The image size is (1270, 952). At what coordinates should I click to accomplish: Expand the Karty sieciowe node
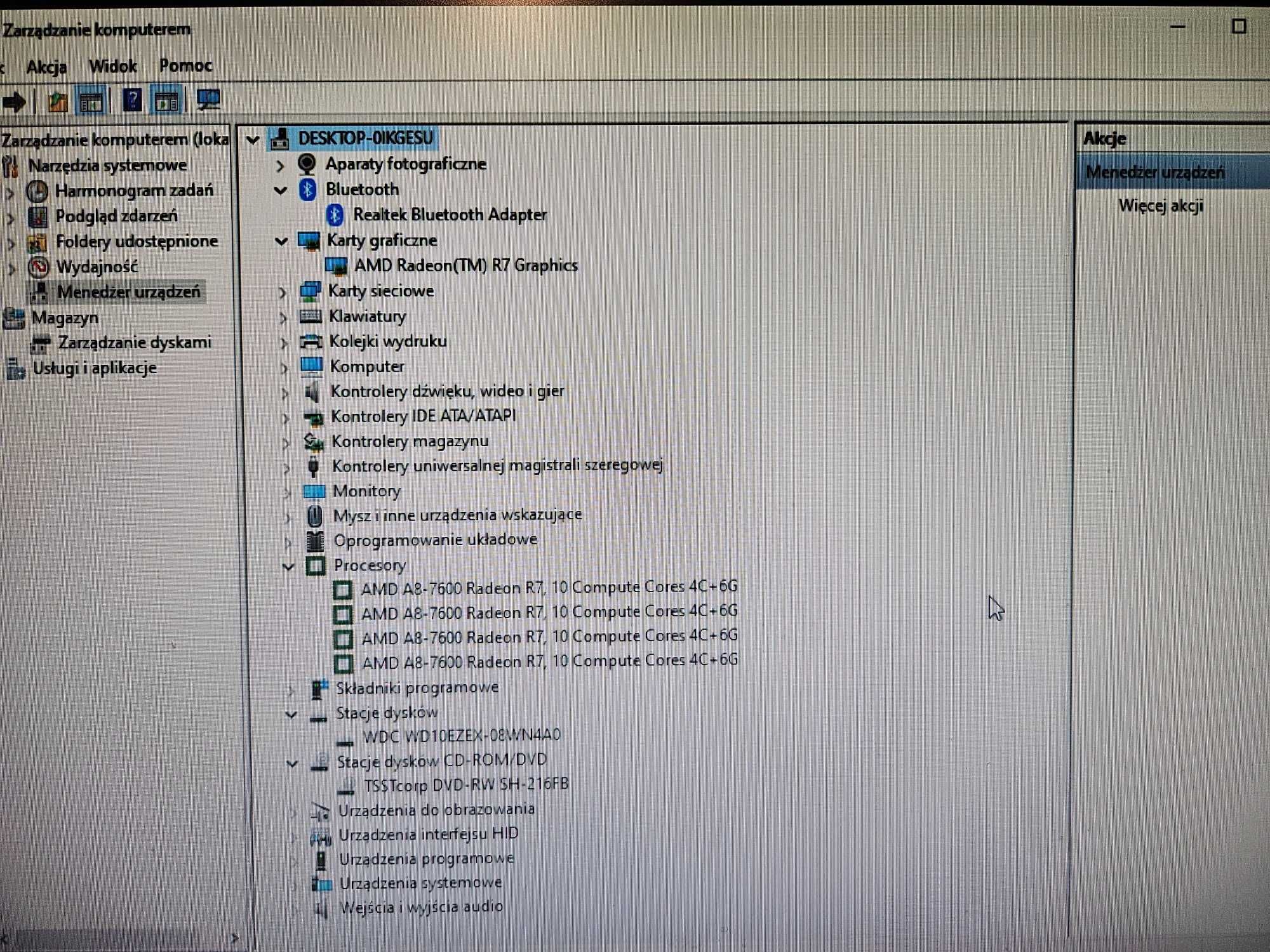coord(283,293)
